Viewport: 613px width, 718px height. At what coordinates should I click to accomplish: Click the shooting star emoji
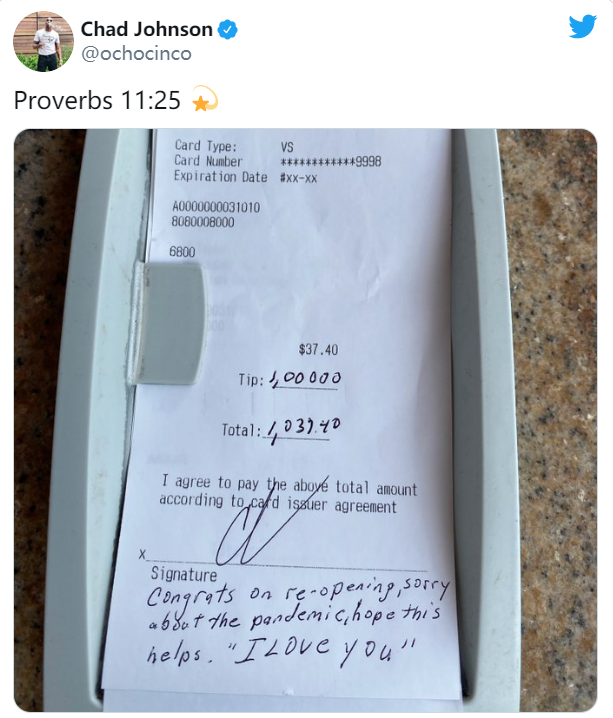pyautogui.click(x=205, y=99)
